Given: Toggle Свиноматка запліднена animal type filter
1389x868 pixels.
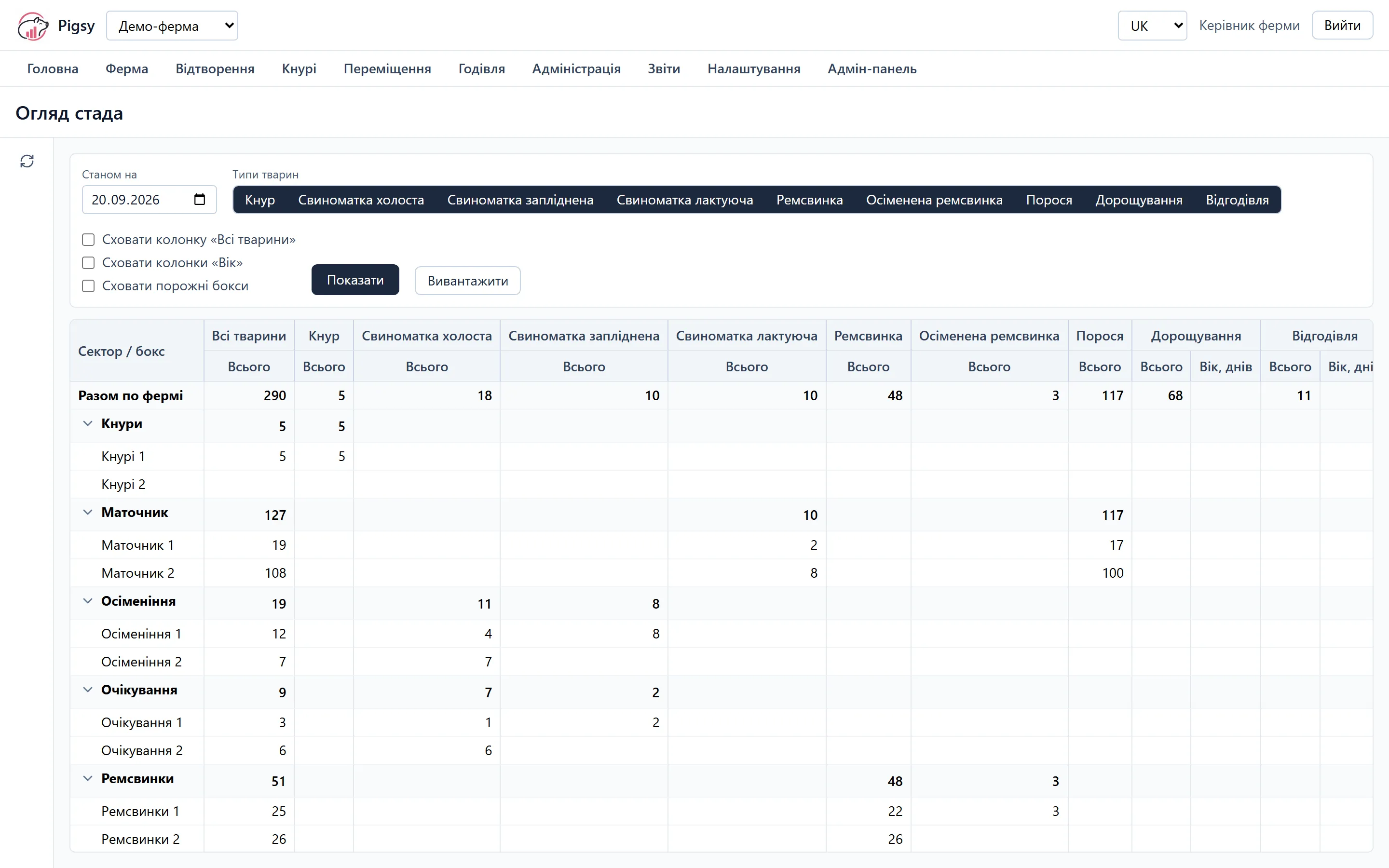Looking at the screenshot, I should [x=520, y=200].
